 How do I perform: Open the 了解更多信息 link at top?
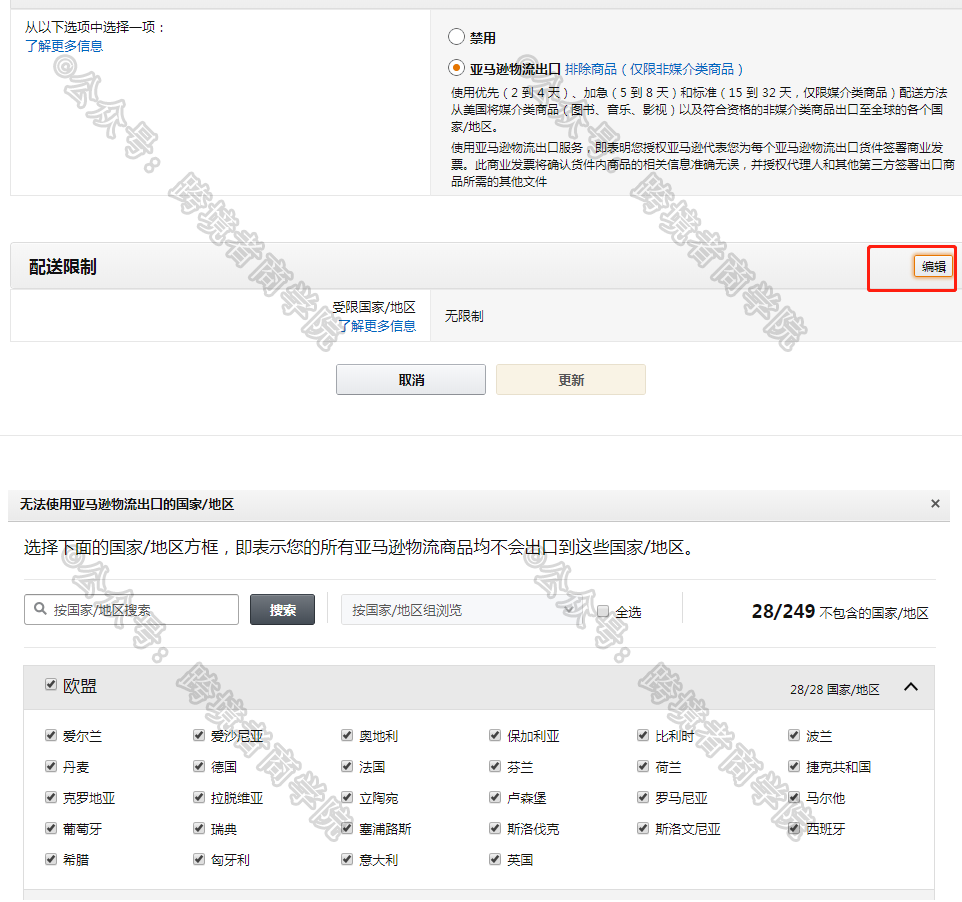point(63,45)
